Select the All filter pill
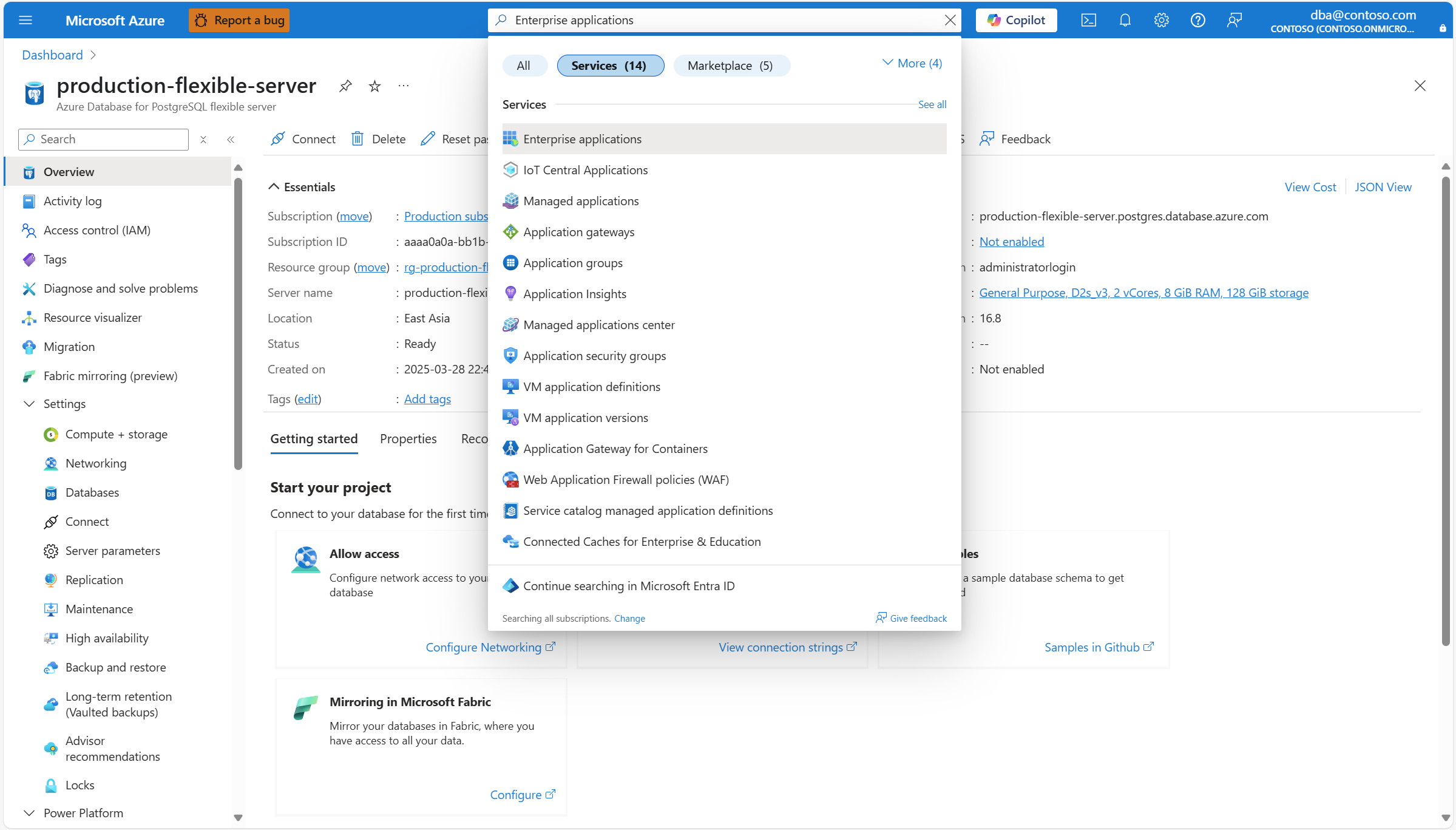Screen dimensions: 1456x830 pyautogui.click(x=524, y=66)
